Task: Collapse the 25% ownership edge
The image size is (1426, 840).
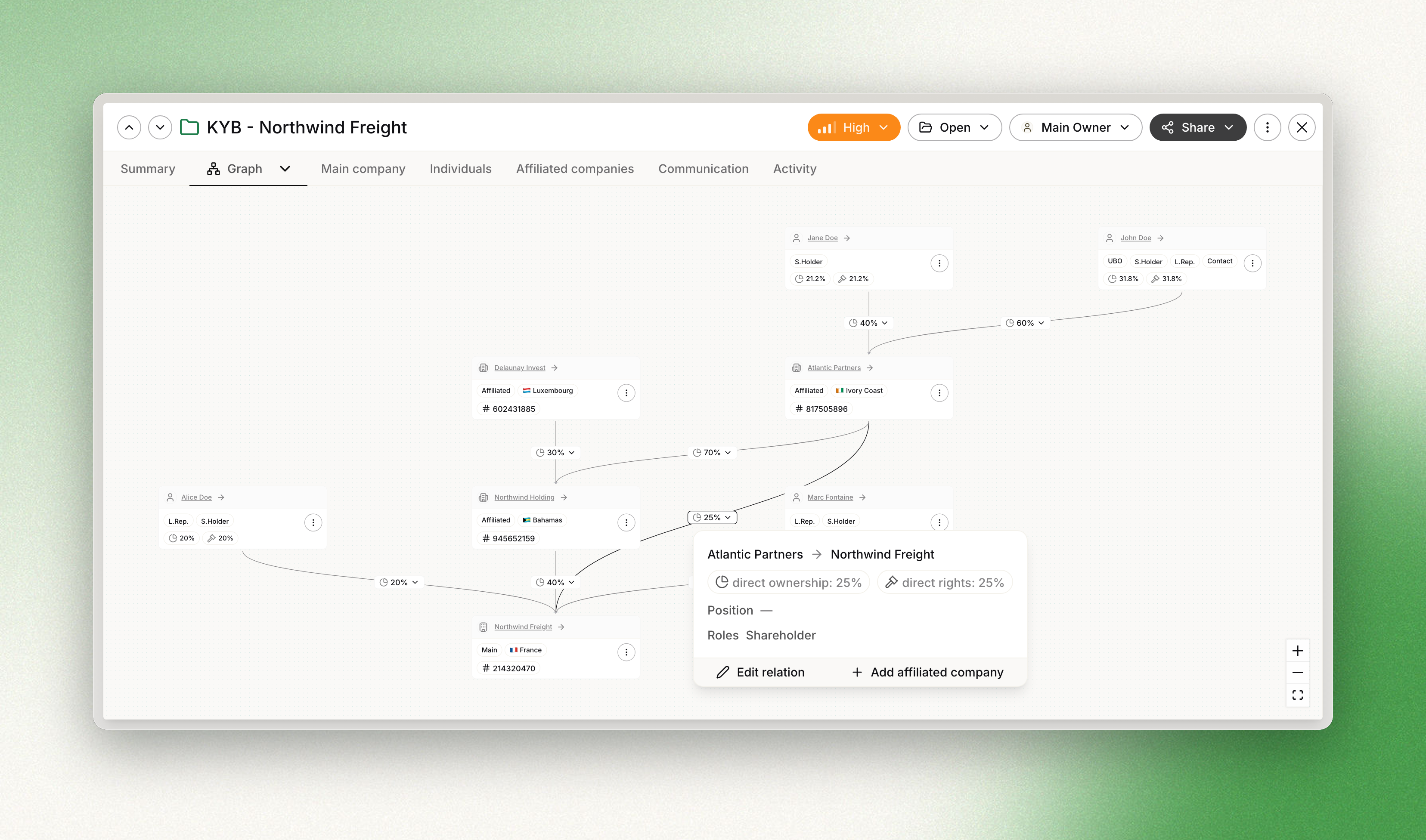Action: (x=712, y=517)
